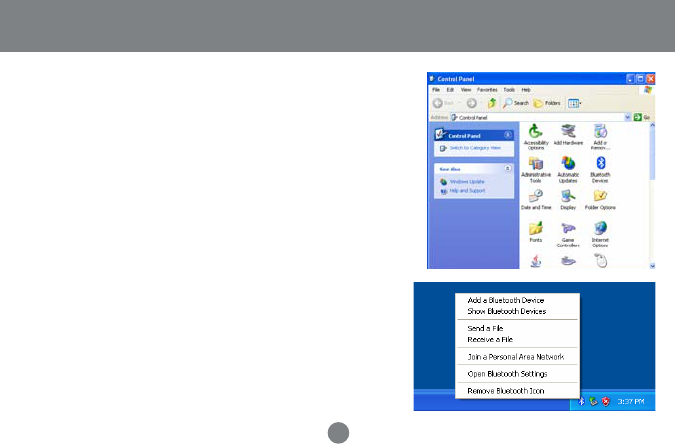
Task: Open the Edit menu
Action: [x=450, y=90]
